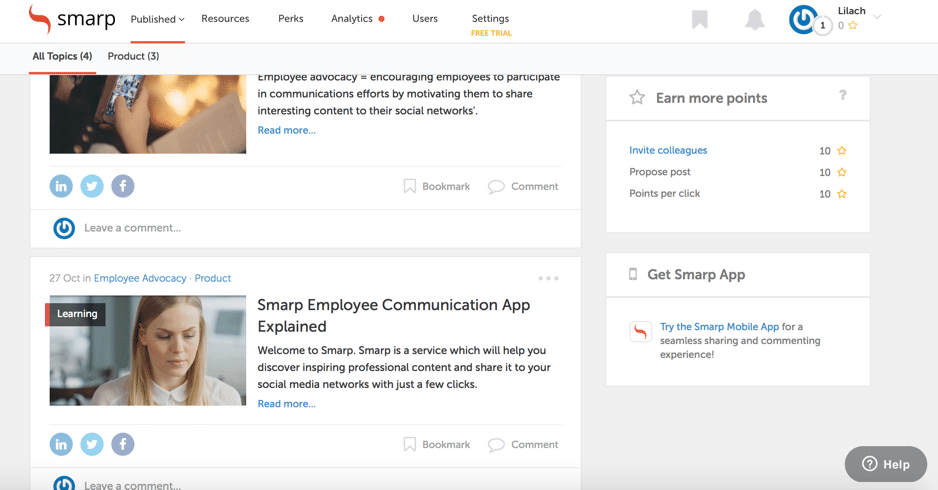Click the Earn more points star icon
938x490 pixels.
click(637, 98)
